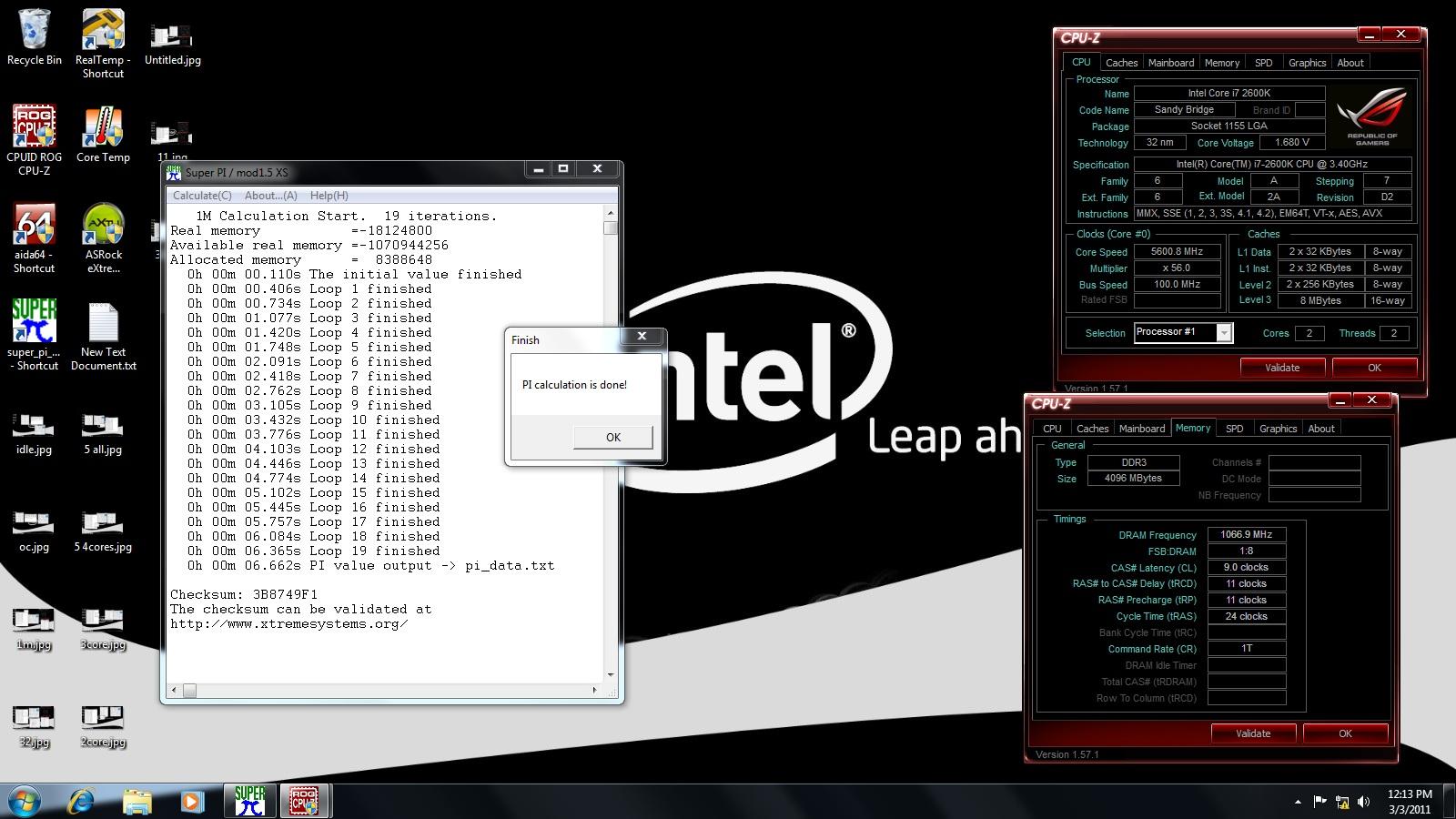This screenshot has width=1456, height=819.
Task: Click the Intel Core i7 2600K name field
Action: coord(1229,93)
